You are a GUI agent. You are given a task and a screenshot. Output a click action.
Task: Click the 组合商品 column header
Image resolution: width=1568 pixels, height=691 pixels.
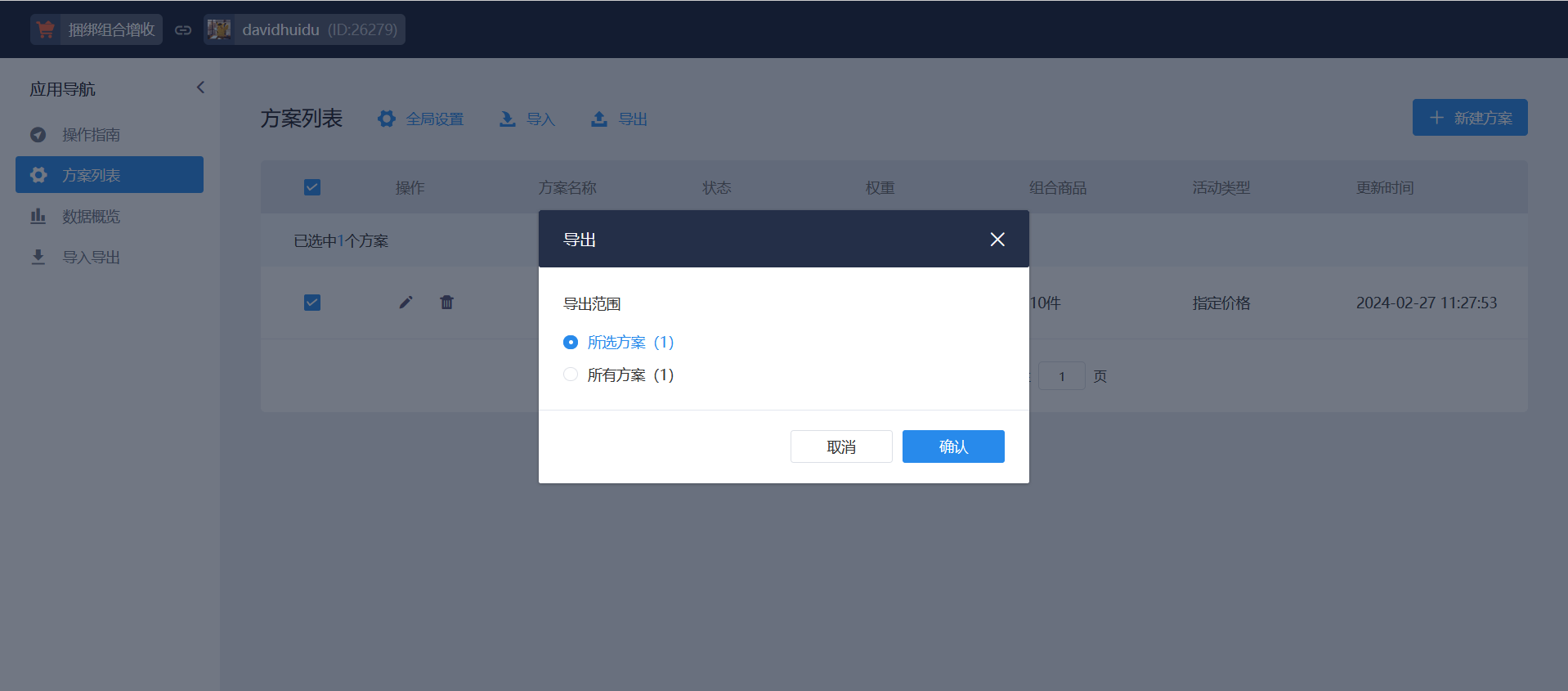1058,187
